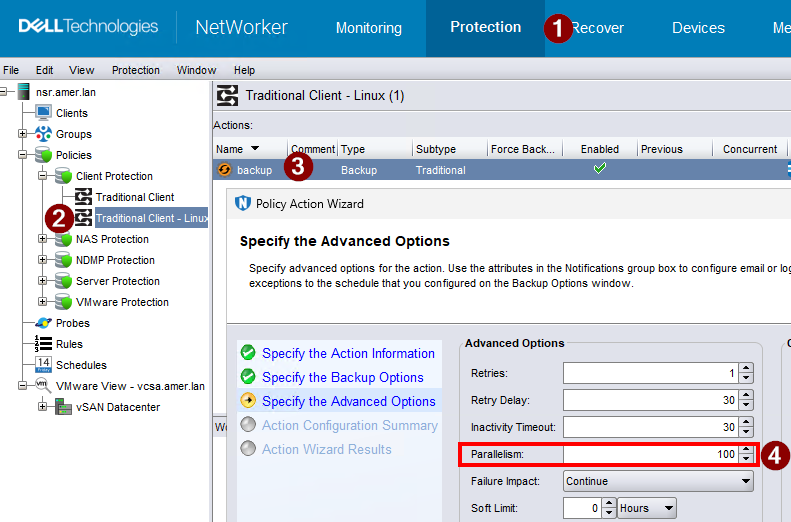Expand the VMware Protection policy node

42,302
